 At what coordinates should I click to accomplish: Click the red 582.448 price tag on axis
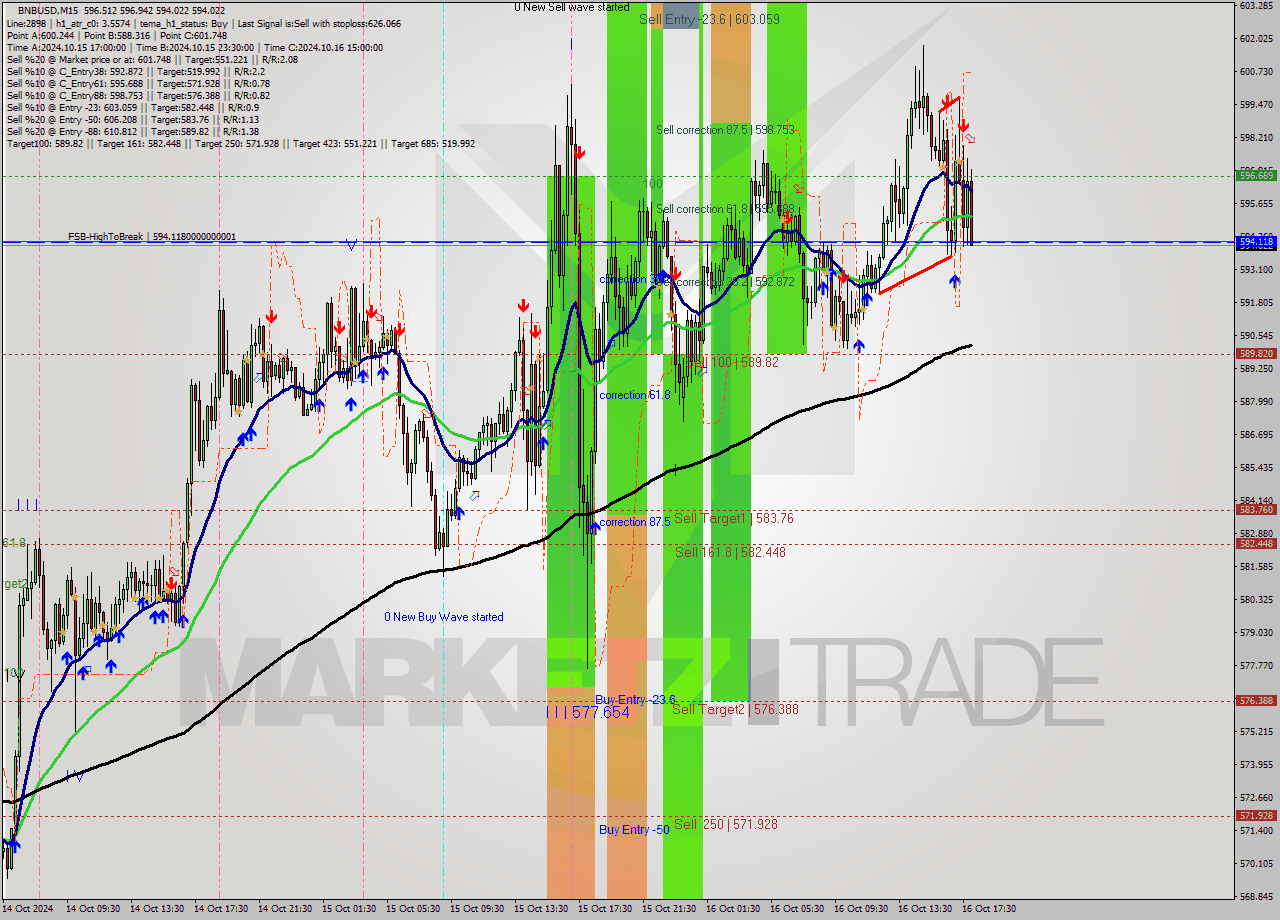[x=1256, y=543]
